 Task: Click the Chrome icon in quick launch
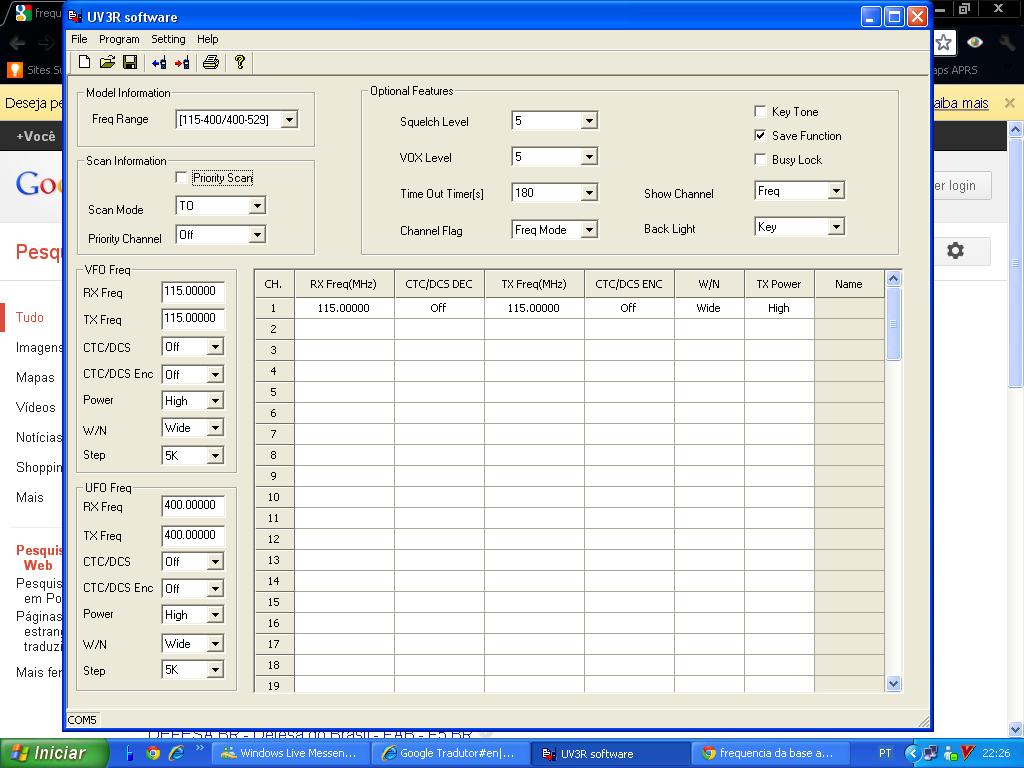(x=153, y=753)
